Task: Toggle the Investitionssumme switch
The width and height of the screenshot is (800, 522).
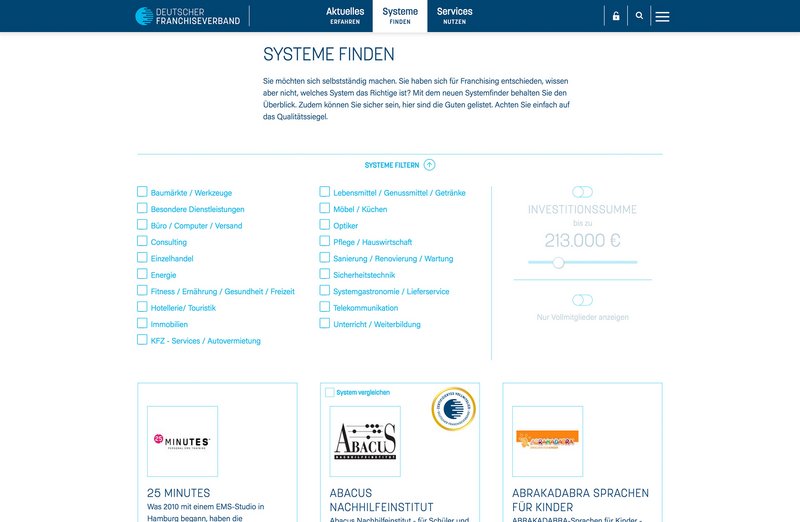Action: coord(582,192)
